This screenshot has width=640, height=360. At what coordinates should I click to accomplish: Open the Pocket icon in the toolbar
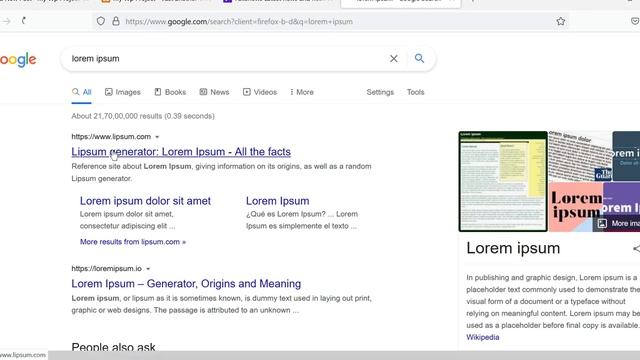(x=635, y=21)
